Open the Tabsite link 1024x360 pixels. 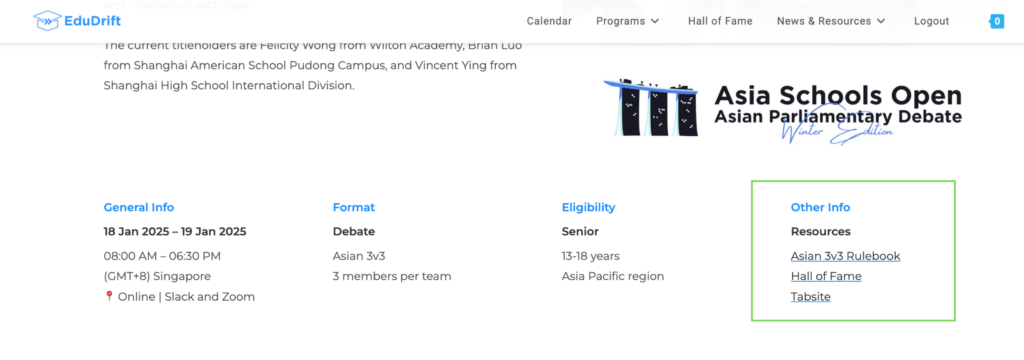click(x=810, y=297)
